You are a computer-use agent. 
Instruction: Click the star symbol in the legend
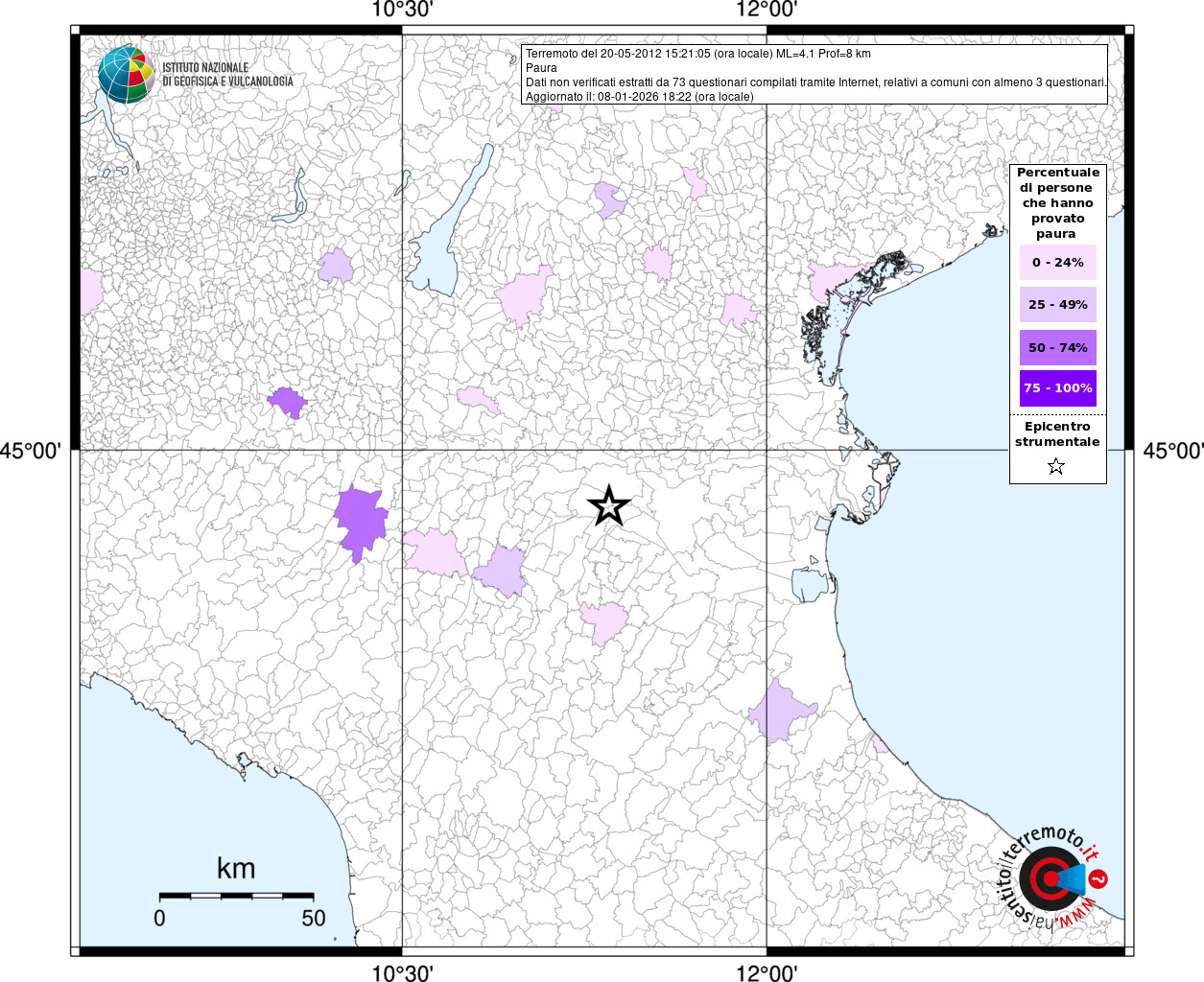[1056, 467]
